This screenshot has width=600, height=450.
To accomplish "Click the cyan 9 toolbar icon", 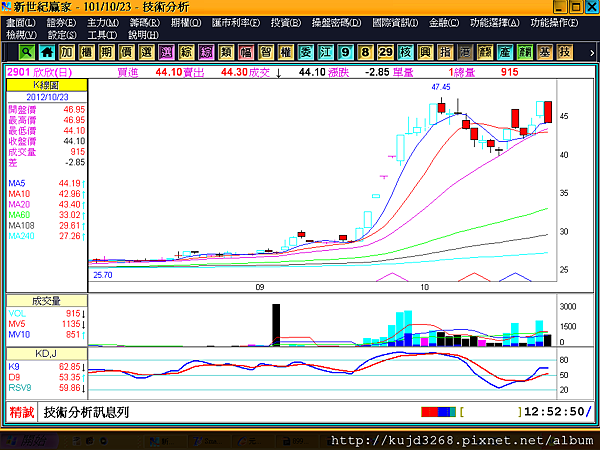I will coord(345,52).
